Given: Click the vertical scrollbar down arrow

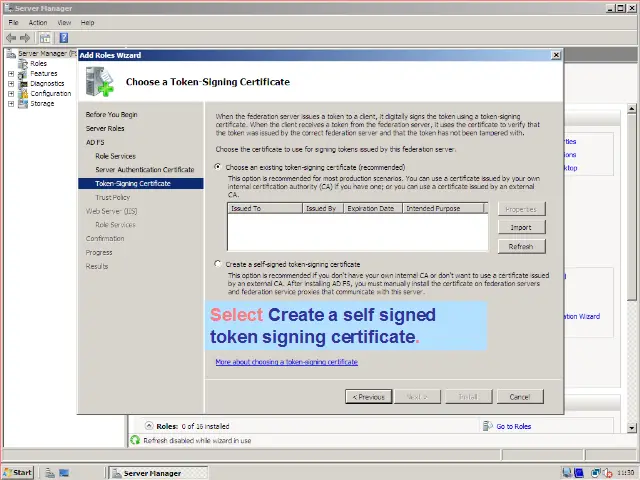Looking at the screenshot, I should click(x=631, y=428).
